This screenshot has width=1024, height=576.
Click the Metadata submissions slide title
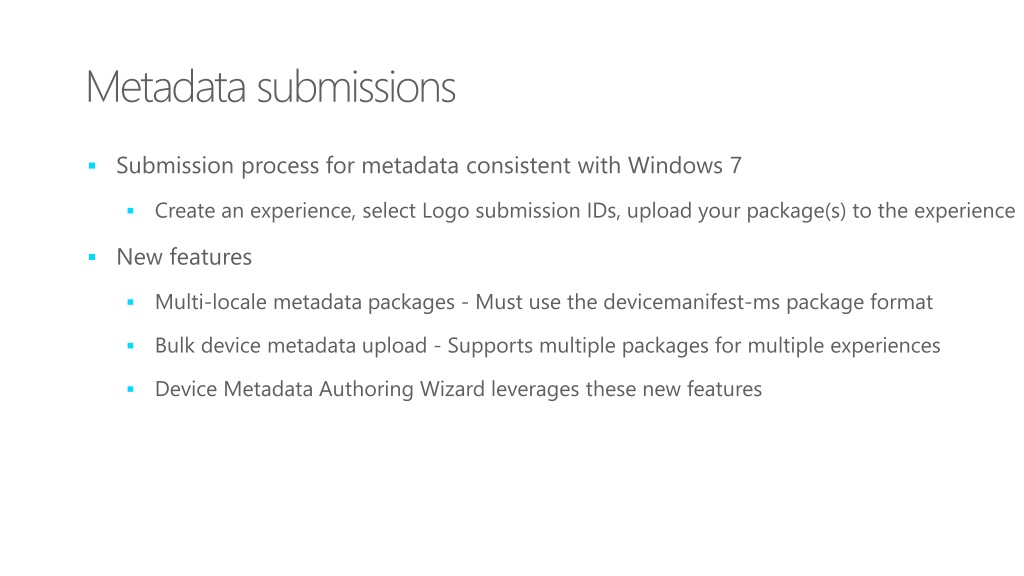pyautogui.click(x=270, y=86)
